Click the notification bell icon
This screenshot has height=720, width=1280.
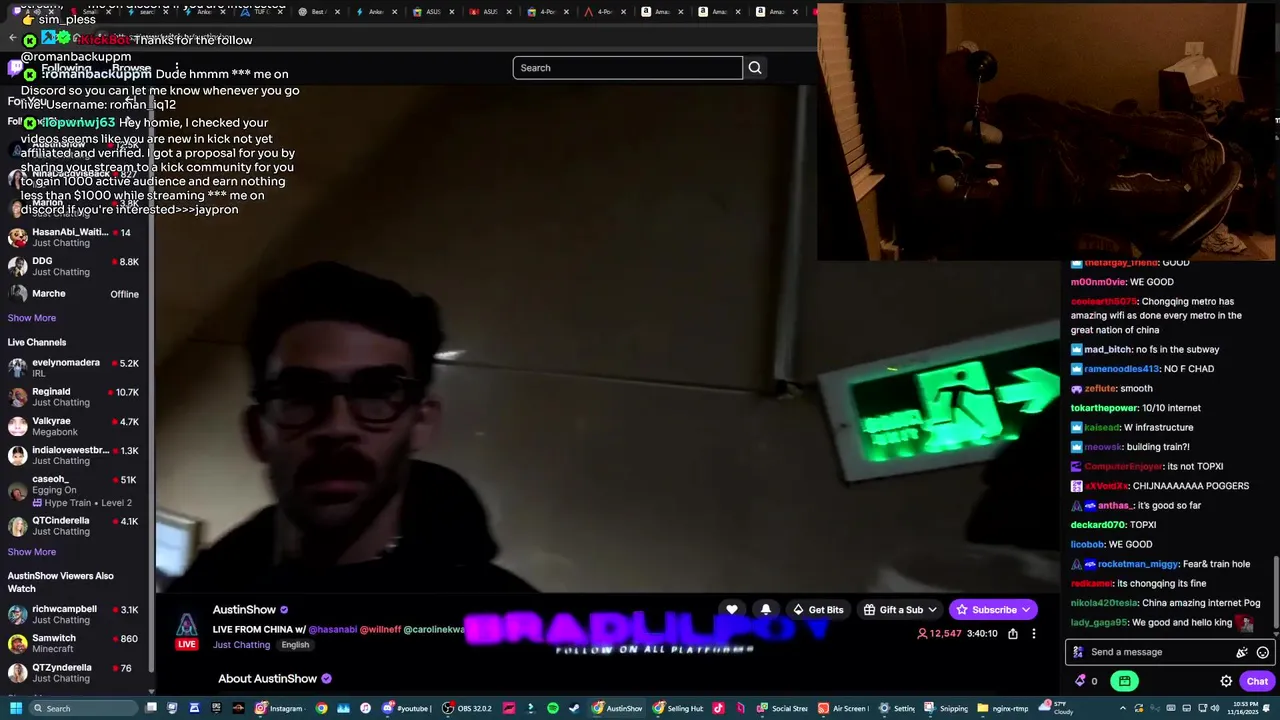tap(766, 610)
